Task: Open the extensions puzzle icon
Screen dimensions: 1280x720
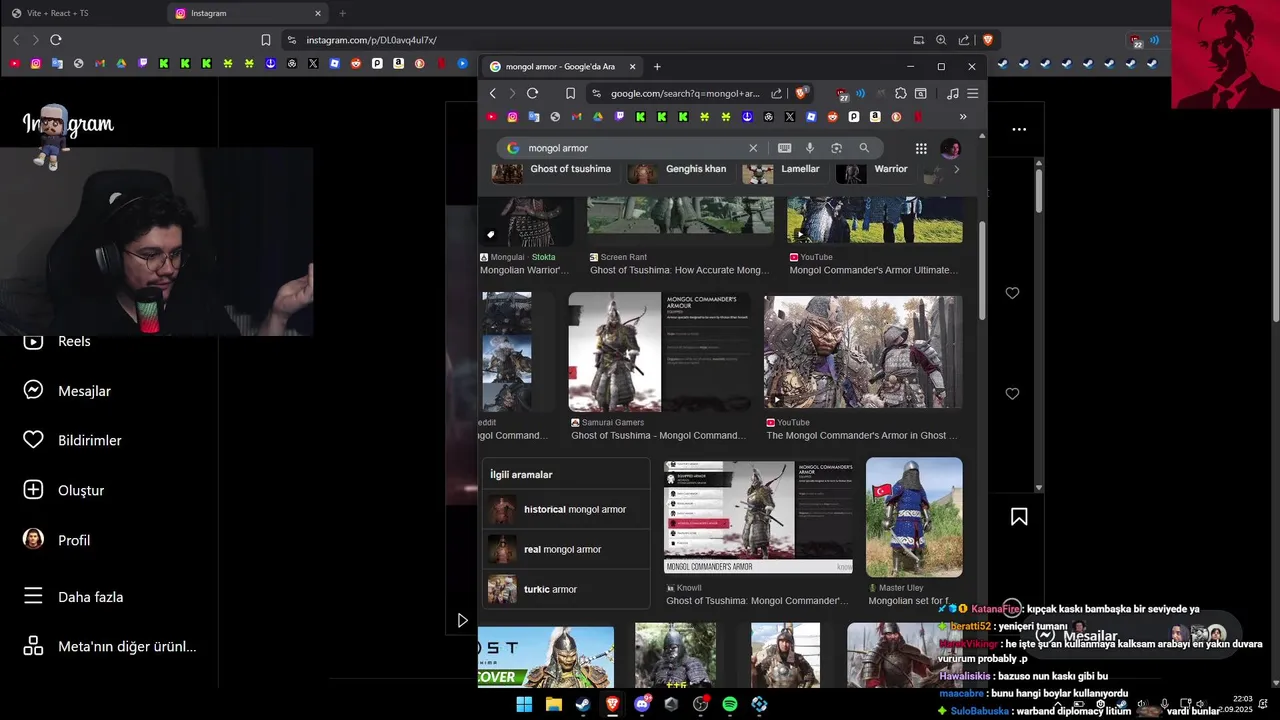Action: (900, 93)
